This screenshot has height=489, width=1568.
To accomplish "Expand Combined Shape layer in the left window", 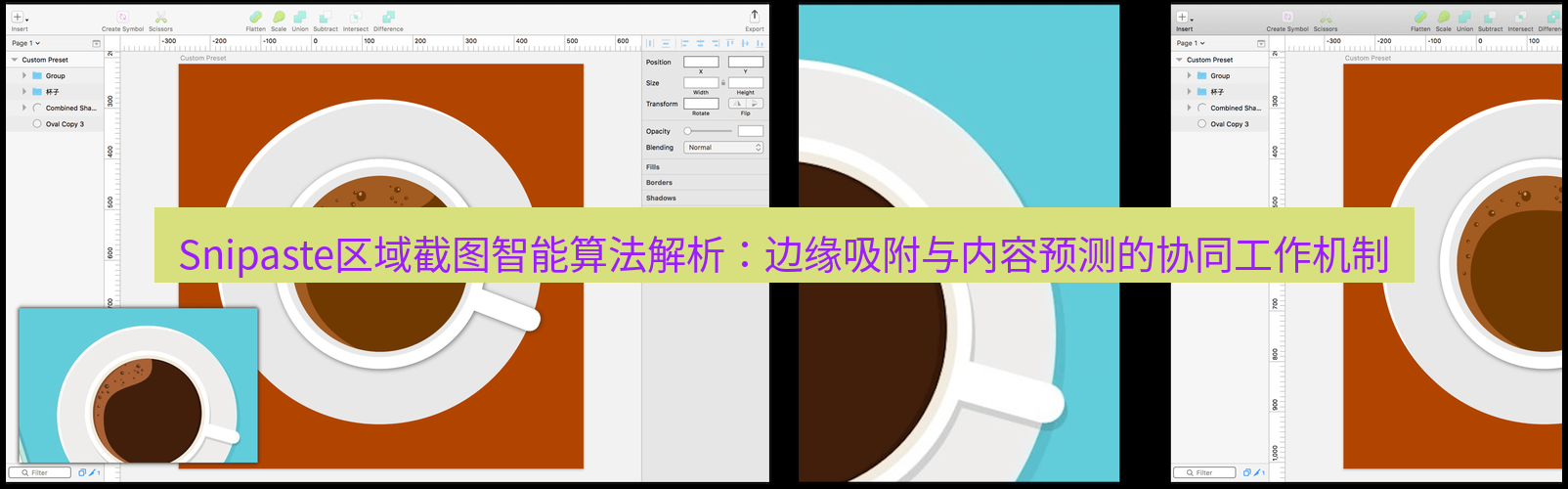I will (24, 108).
